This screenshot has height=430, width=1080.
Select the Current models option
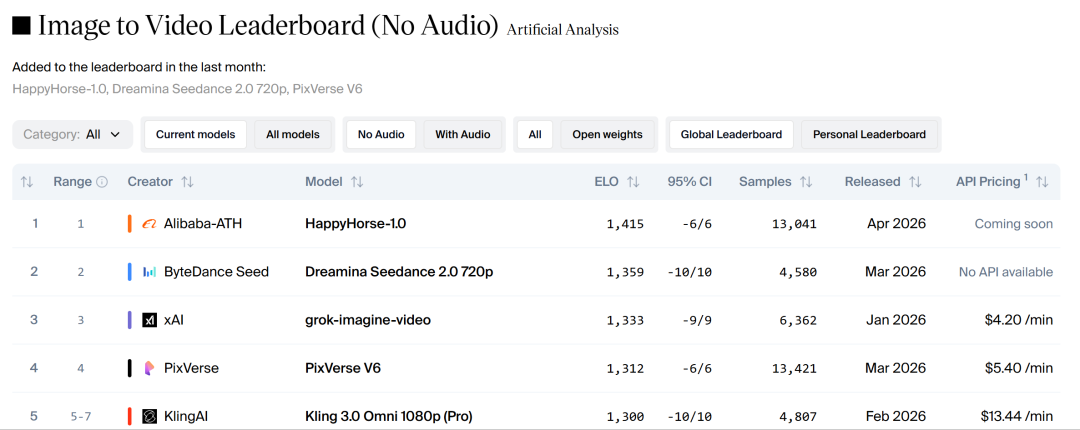click(195, 134)
